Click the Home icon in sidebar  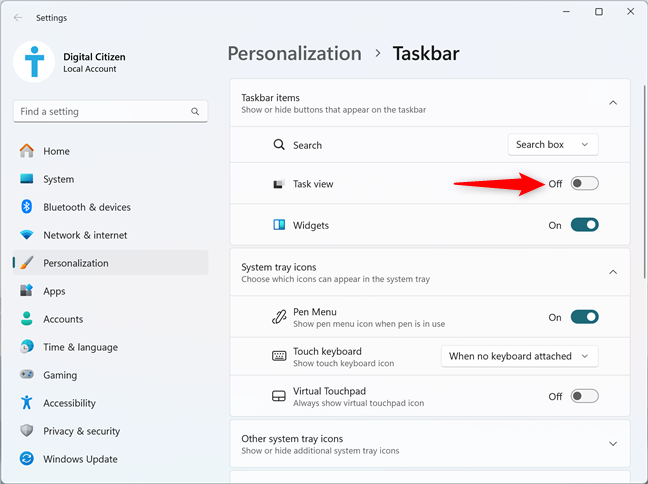pyautogui.click(x=27, y=151)
